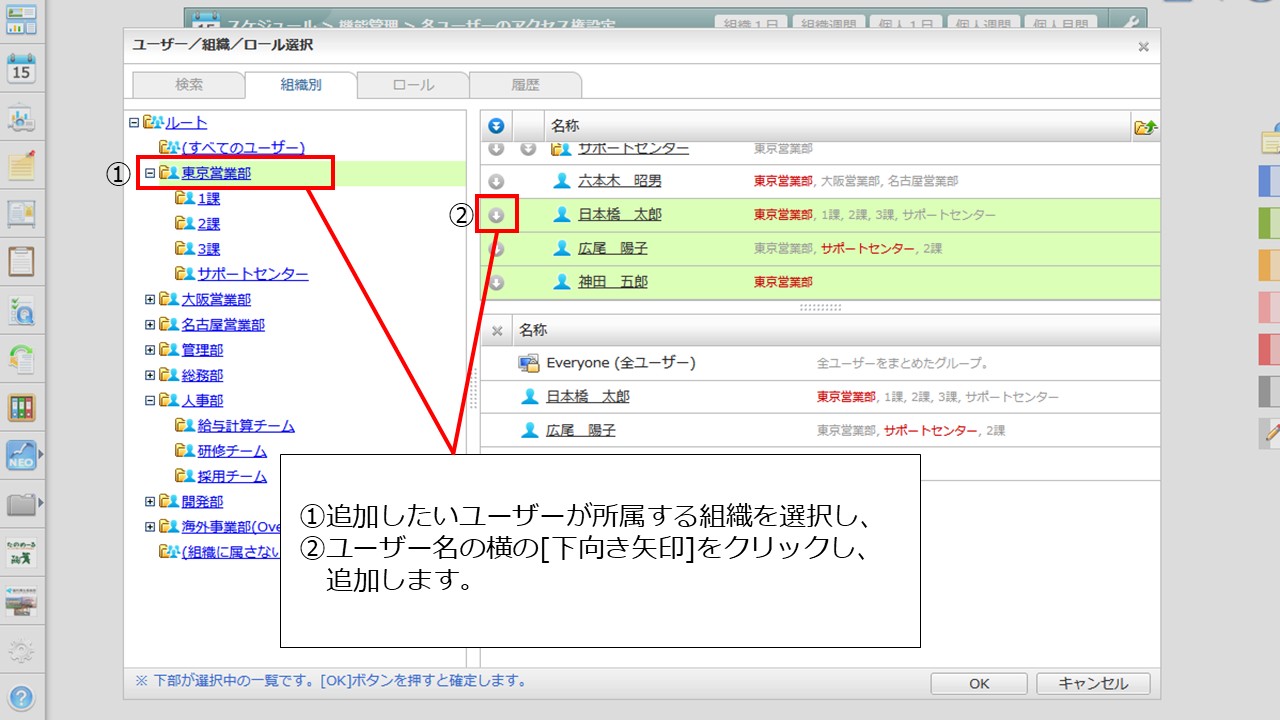Click the X remove-all icon in selected list
This screenshot has width=1280, height=720.
click(x=497, y=330)
